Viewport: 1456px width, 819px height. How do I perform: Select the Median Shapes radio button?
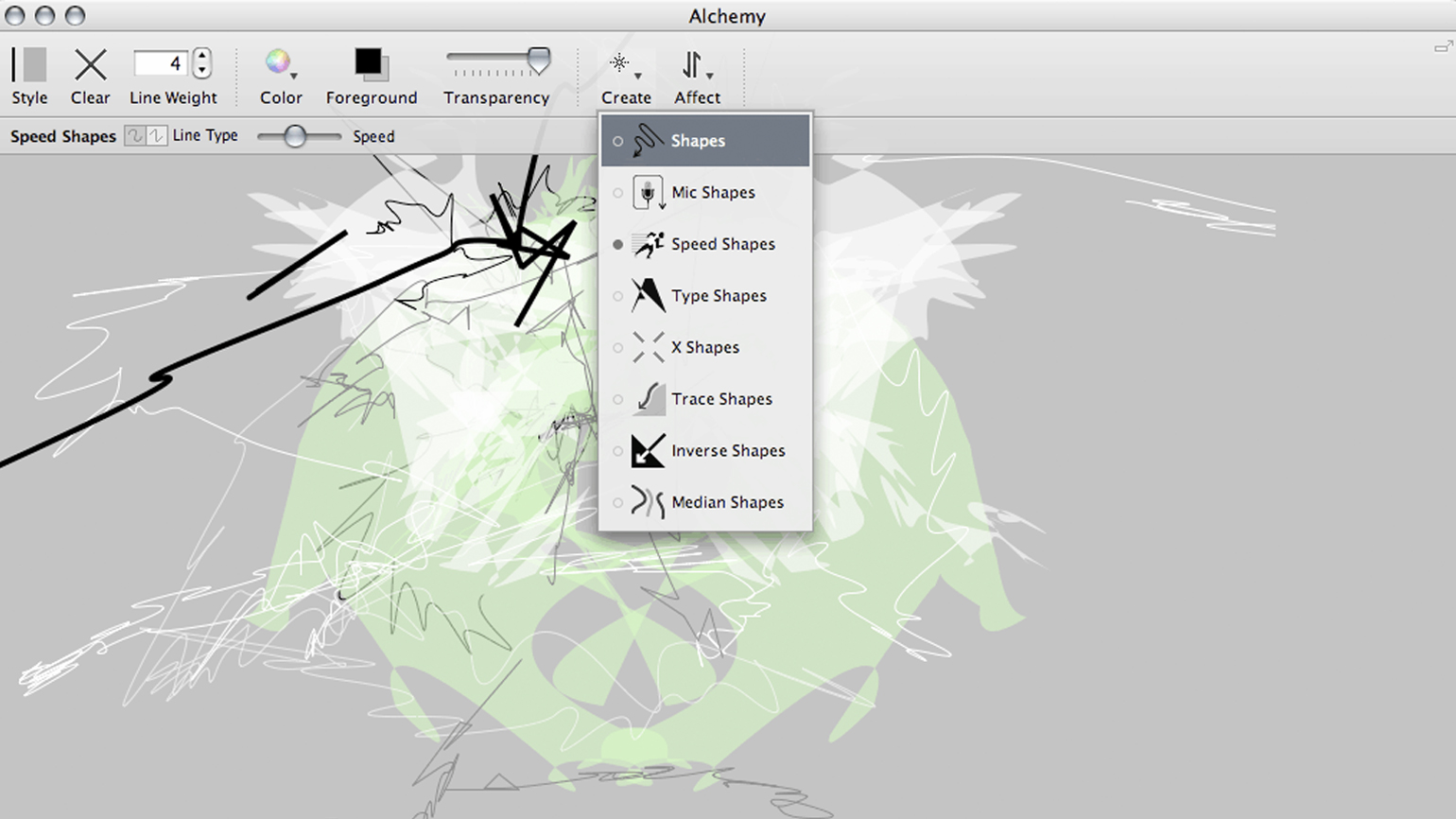[618, 503]
